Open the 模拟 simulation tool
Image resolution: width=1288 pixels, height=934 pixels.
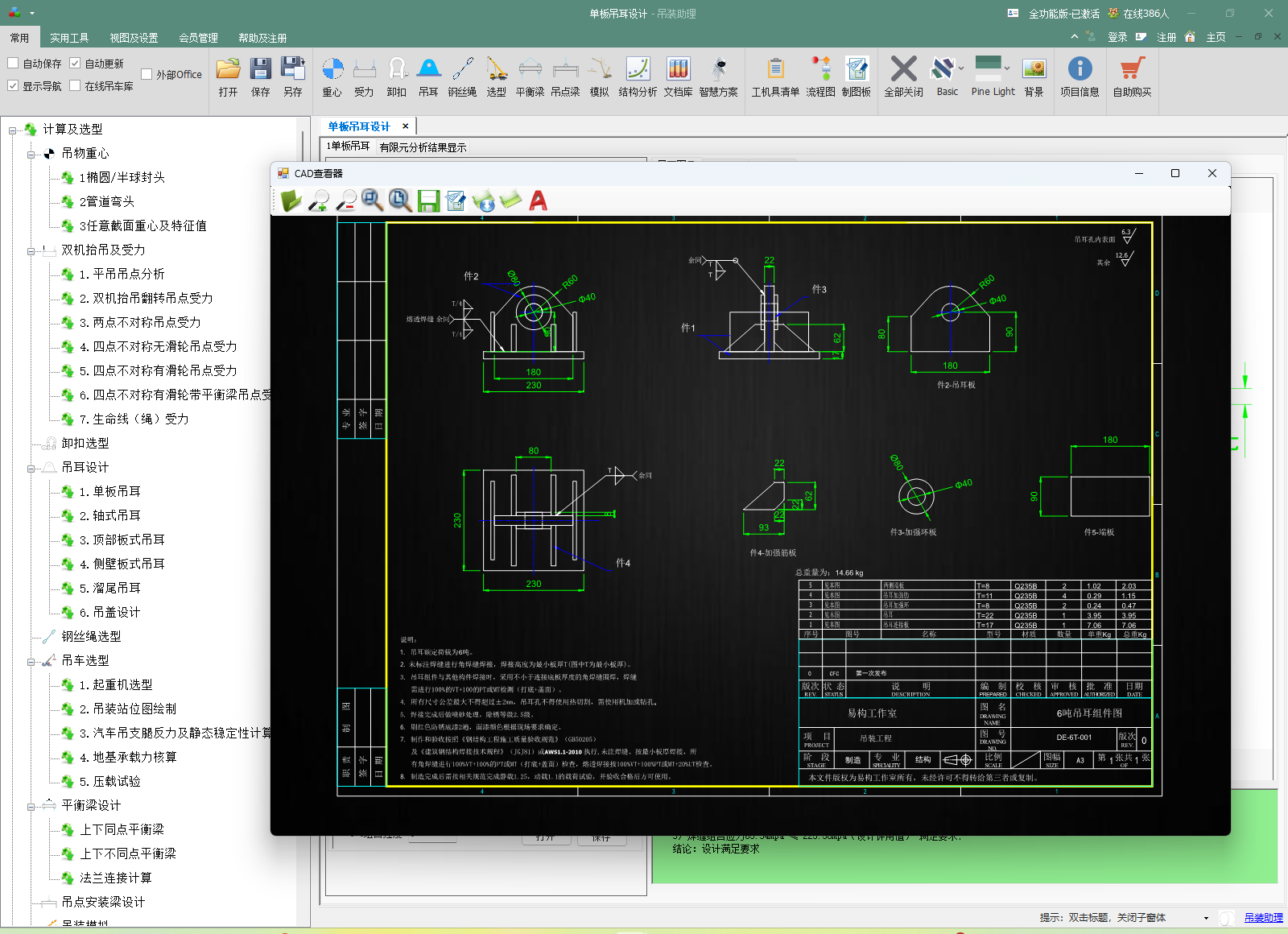click(x=600, y=77)
